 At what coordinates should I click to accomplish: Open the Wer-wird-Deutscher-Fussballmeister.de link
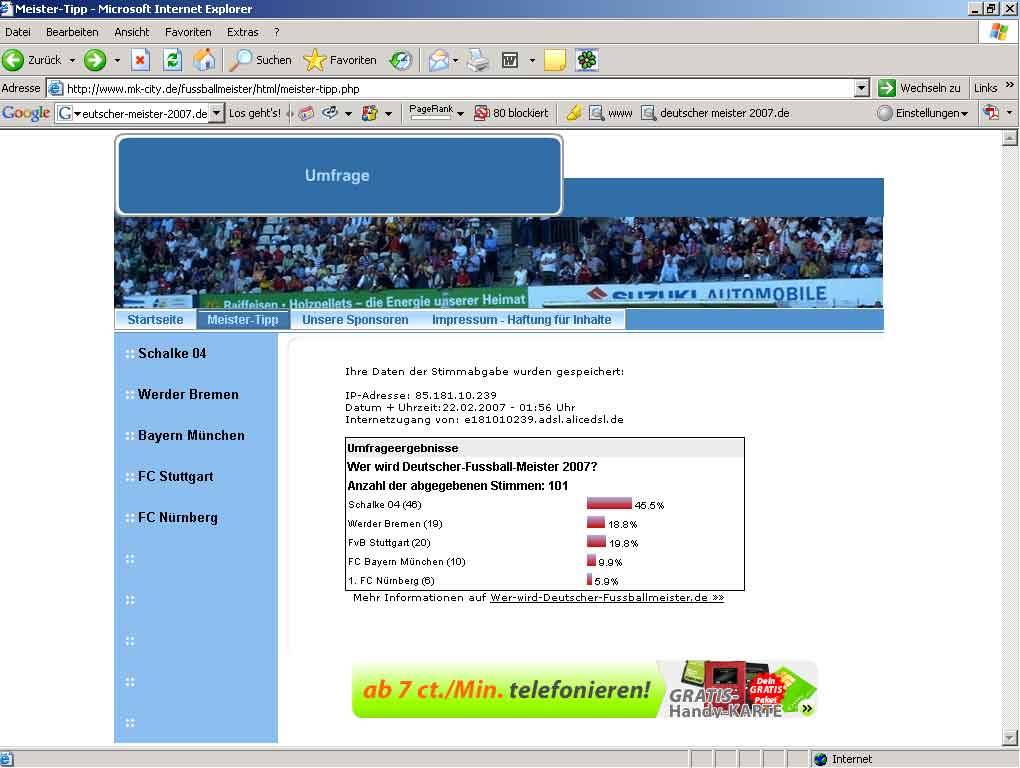coord(607,597)
